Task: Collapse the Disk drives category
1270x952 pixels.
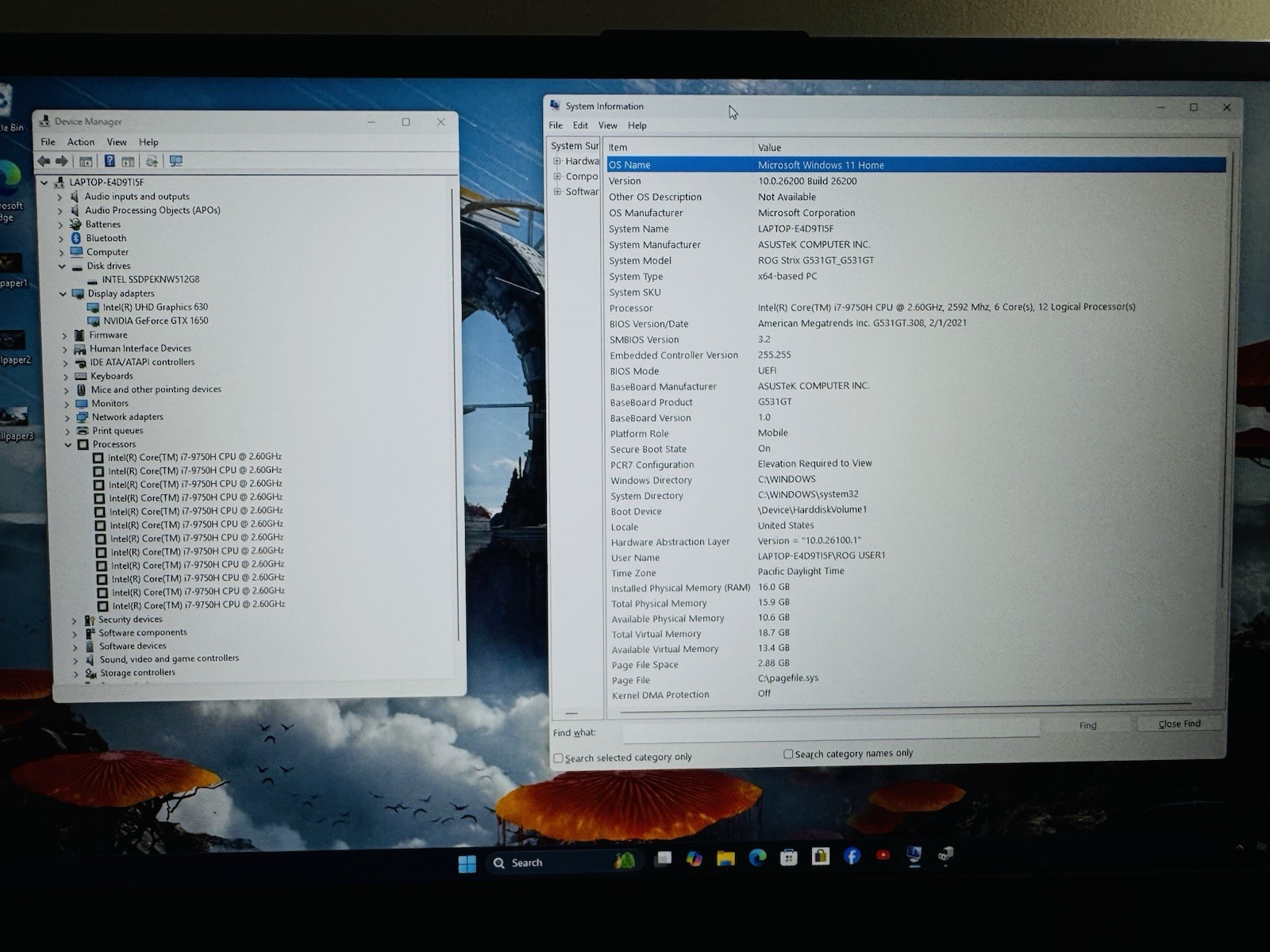Action: coord(62,267)
